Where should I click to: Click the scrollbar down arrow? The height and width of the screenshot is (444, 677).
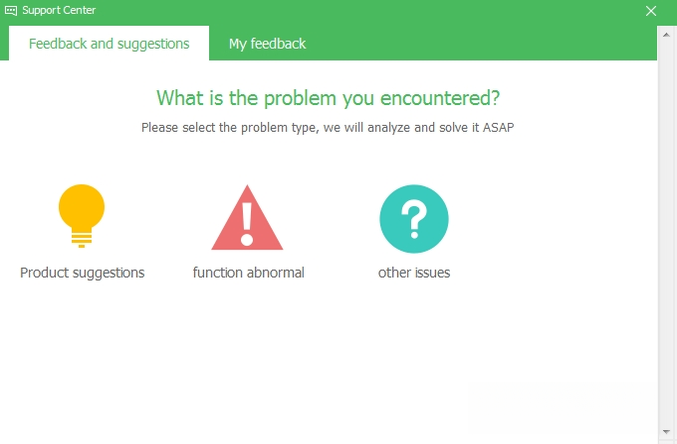[x=666, y=431]
